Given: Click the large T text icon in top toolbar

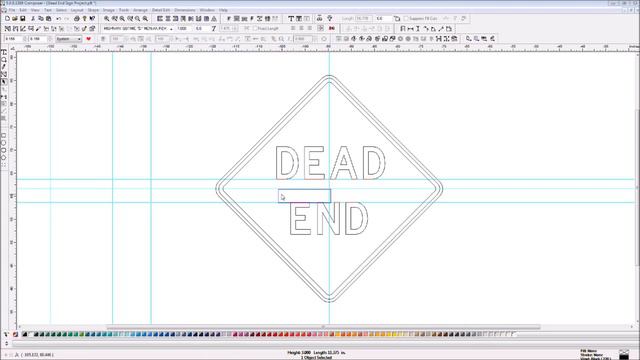Looking at the screenshot, I should point(291,18).
